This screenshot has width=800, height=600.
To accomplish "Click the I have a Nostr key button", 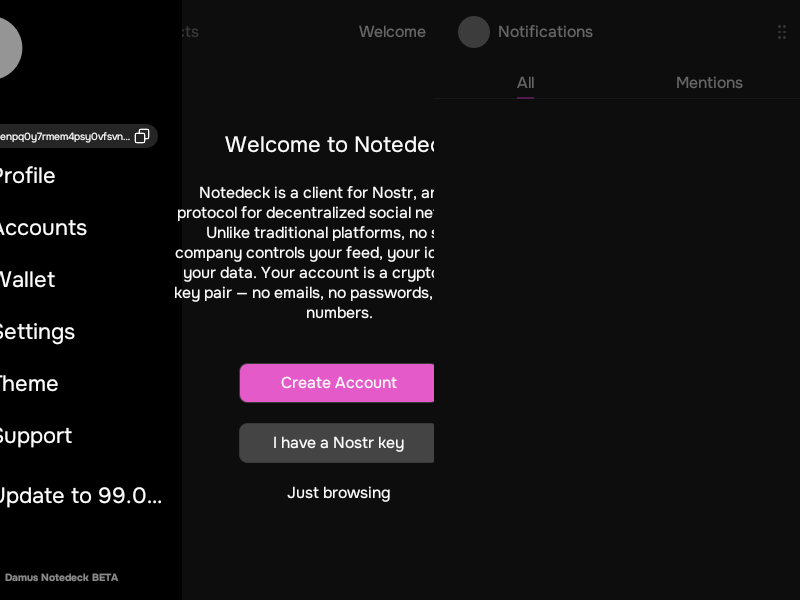I will coord(337,443).
